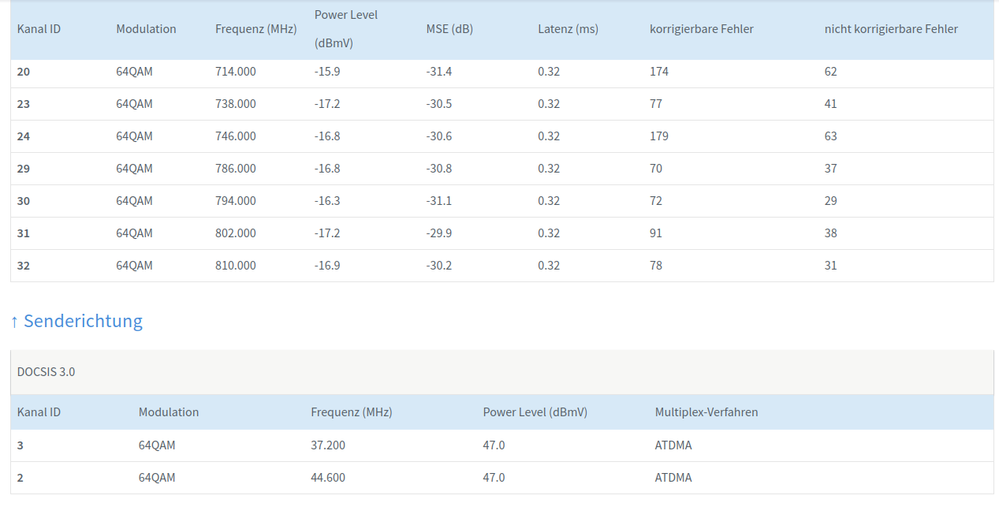This screenshot has height=510, width=999.
Task: Click the Kanal ID header in upper table
Action: [x=39, y=29]
